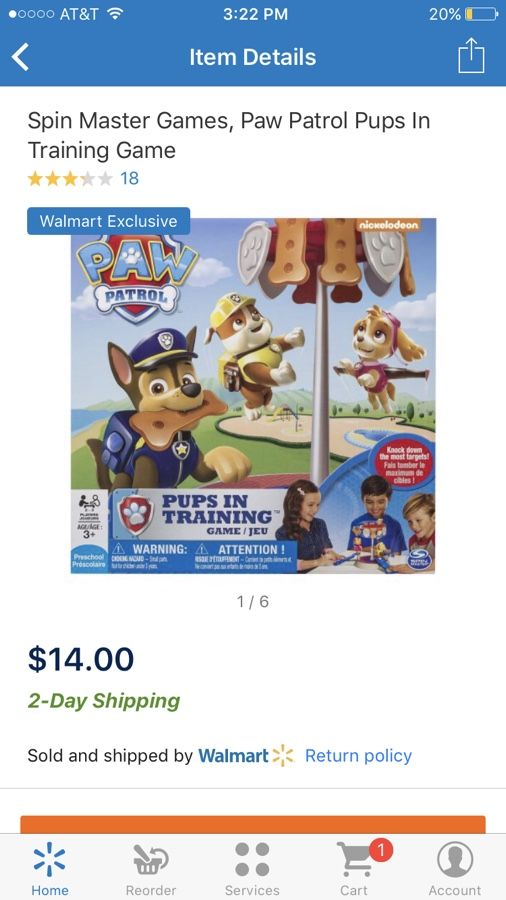
Task: Tap the Walmart Exclusive badge
Action: (x=108, y=221)
